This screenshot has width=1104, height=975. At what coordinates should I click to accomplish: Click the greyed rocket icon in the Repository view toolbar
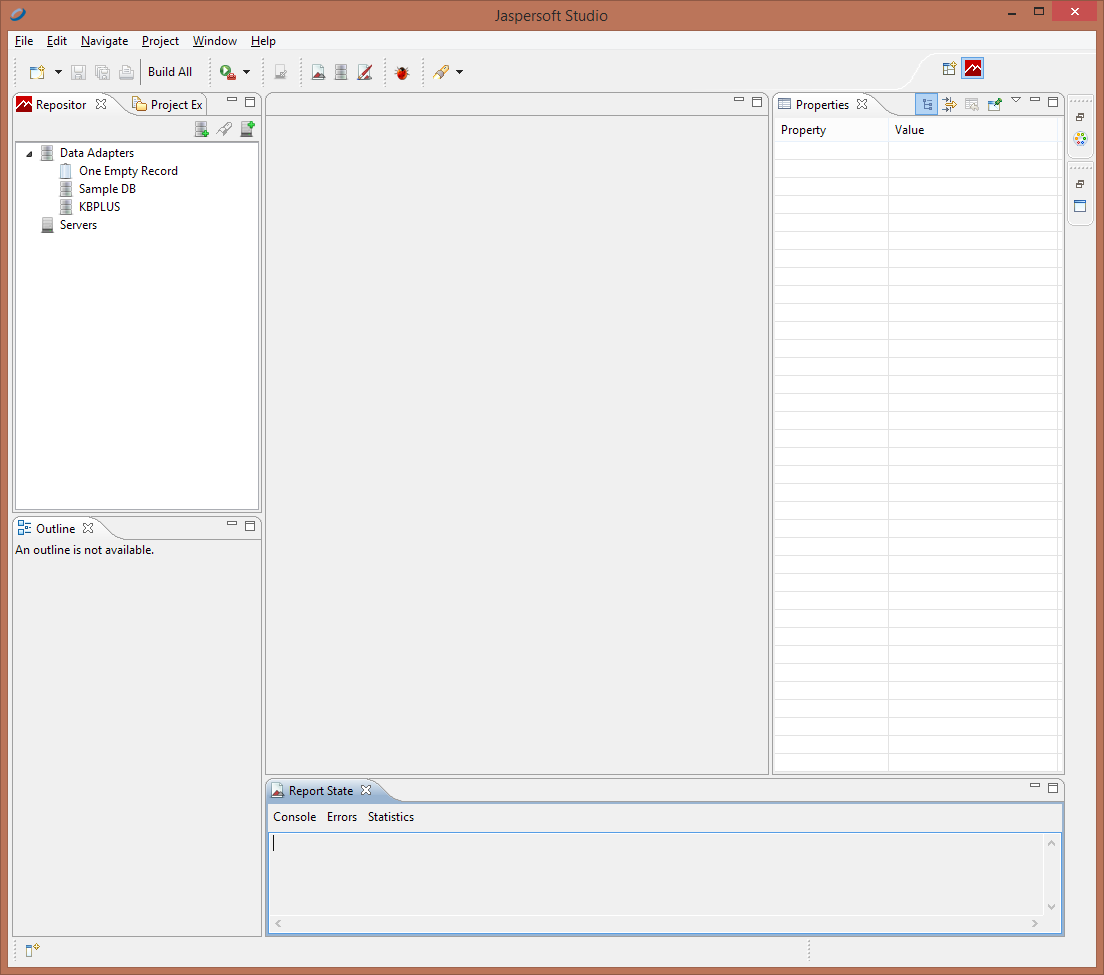pyautogui.click(x=224, y=129)
